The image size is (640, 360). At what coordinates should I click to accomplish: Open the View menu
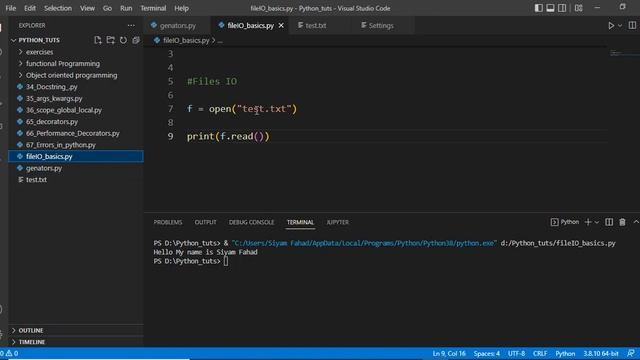click(x=87, y=8)
